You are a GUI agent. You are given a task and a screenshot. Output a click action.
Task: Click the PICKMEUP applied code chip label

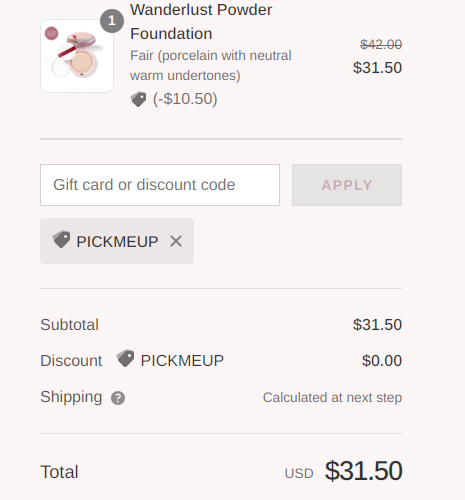(117, 242)
